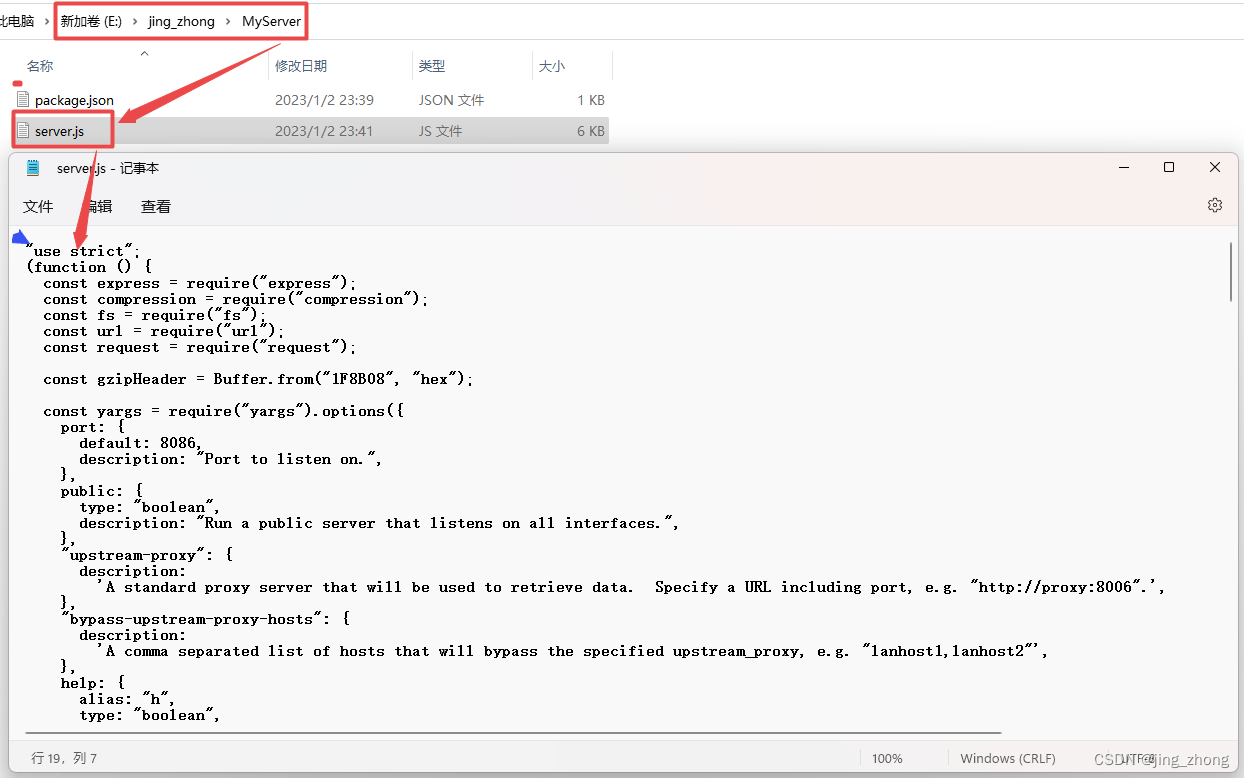
Task: Click the 6 KB size cell
Action: [590, 131]
